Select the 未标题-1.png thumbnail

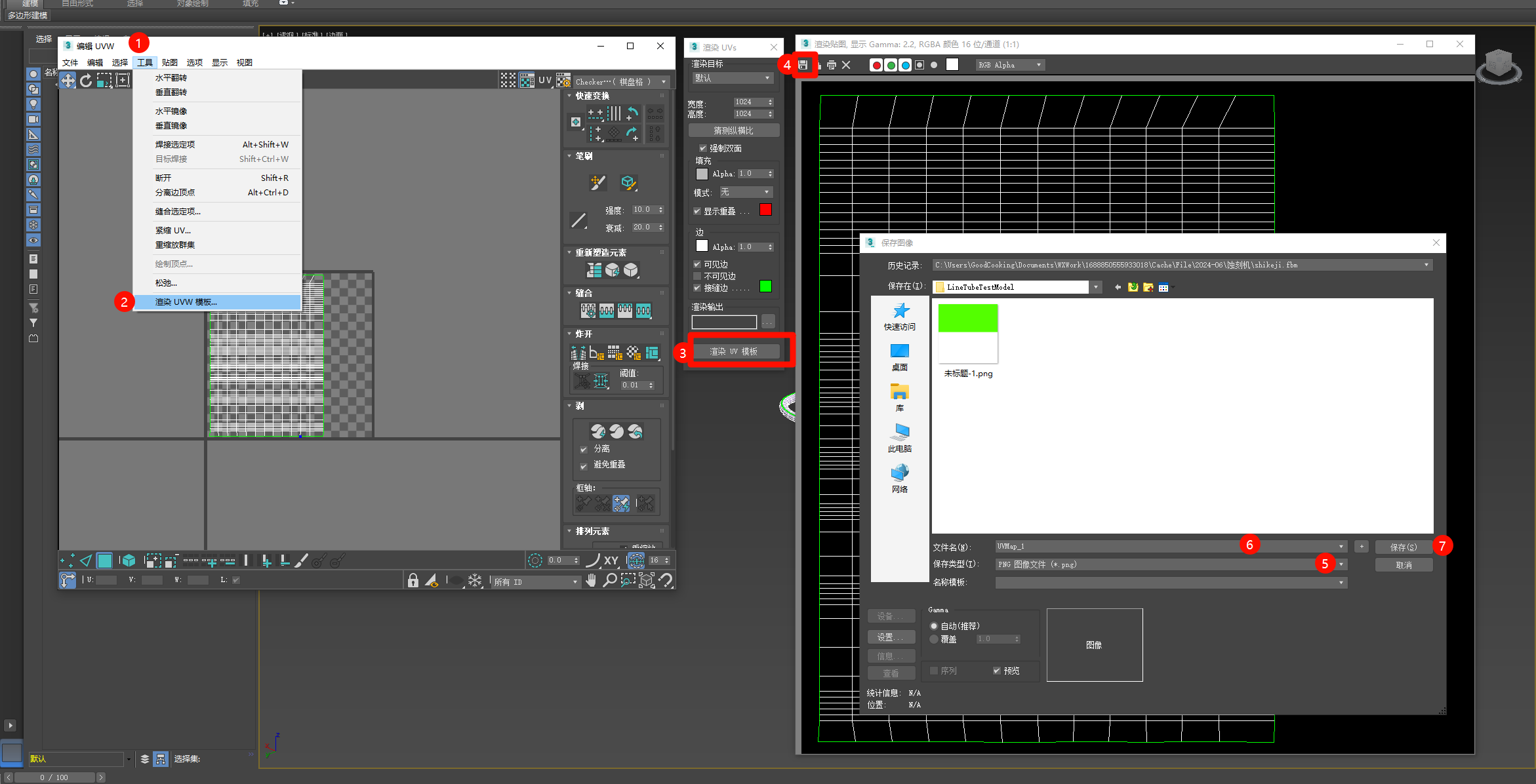coord(968,334)
